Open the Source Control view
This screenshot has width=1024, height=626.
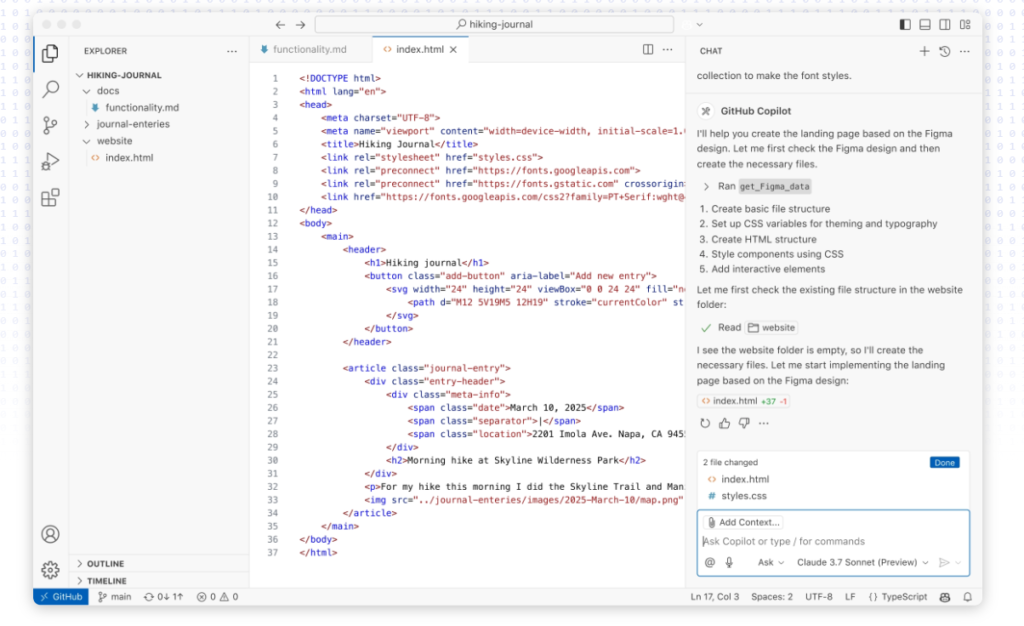tap(50, 125)
